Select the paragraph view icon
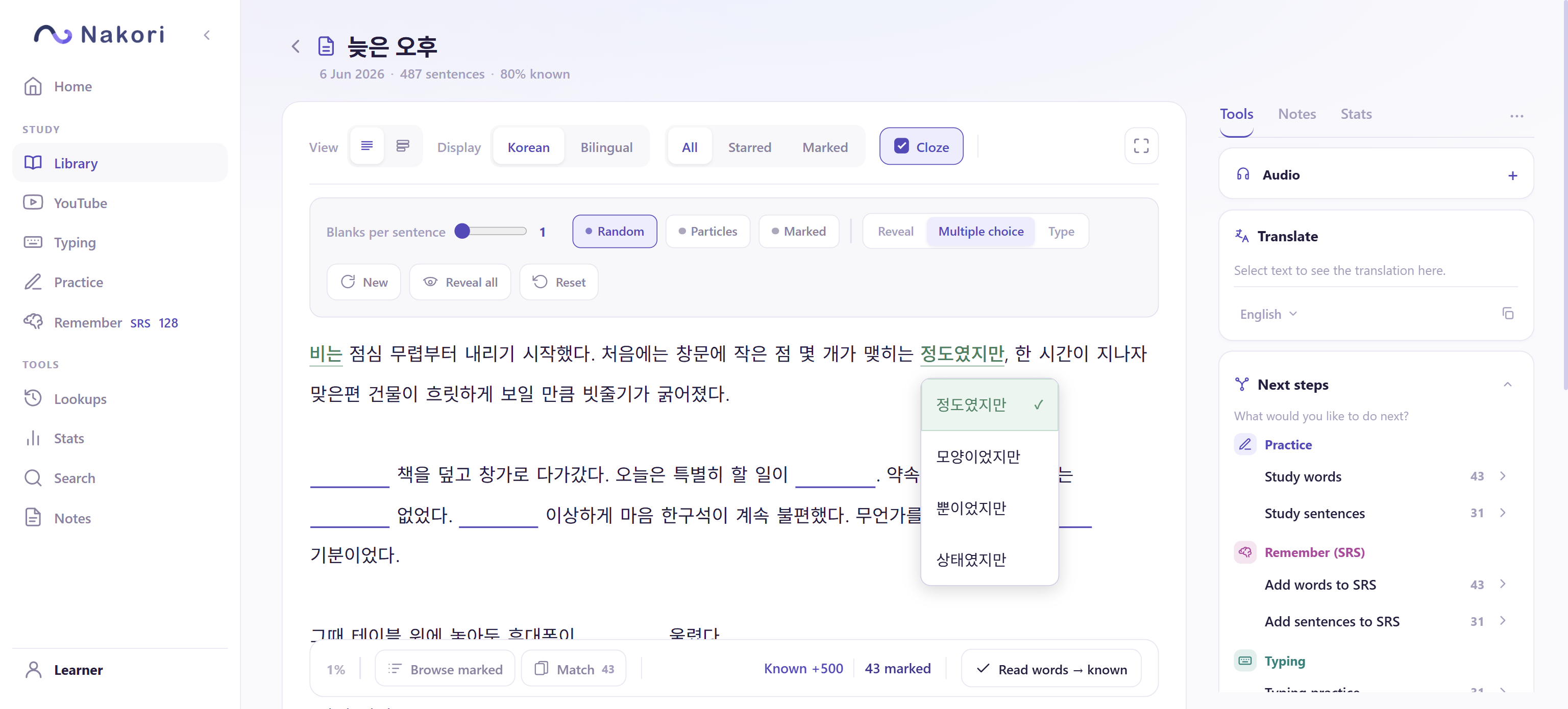1568x709 pixels. pyautogui.click(x=367, y=146)
